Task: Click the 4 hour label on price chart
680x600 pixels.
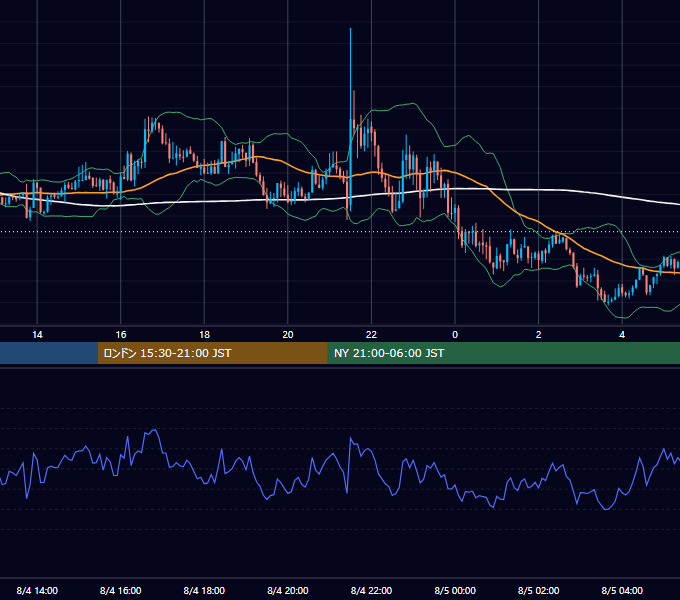Action: pyautogui.click(x=622, y=335)
